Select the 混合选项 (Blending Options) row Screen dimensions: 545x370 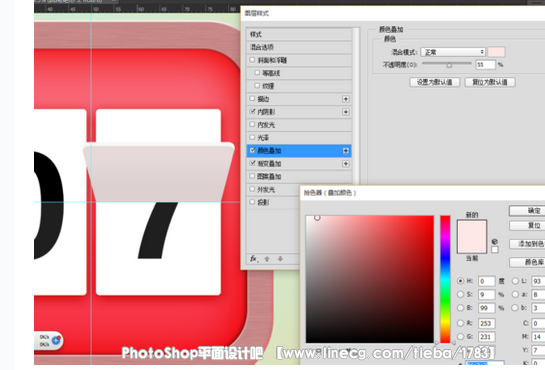[299, 47]
